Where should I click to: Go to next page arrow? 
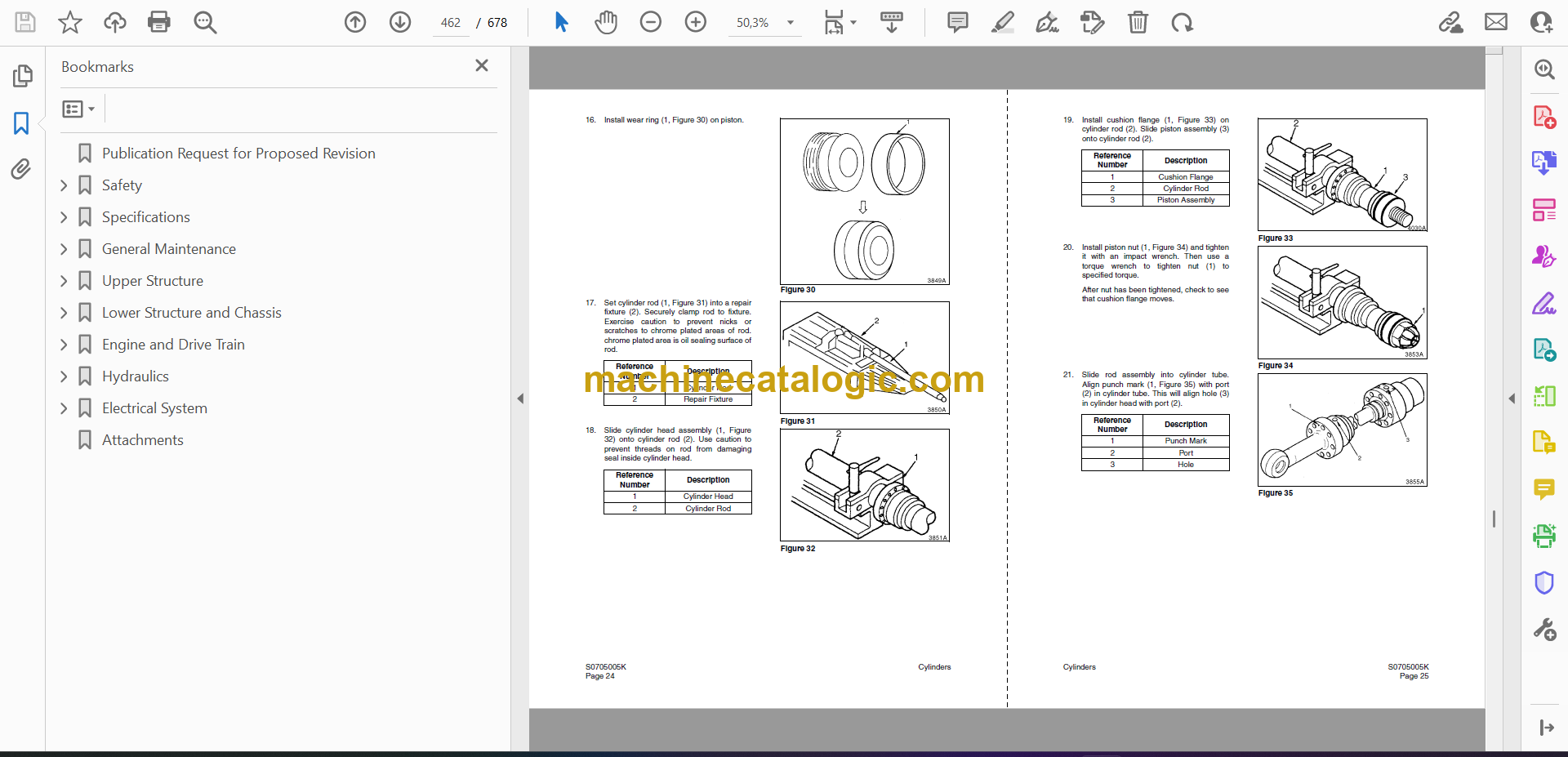pyautogui.click(x=400, y=22)
